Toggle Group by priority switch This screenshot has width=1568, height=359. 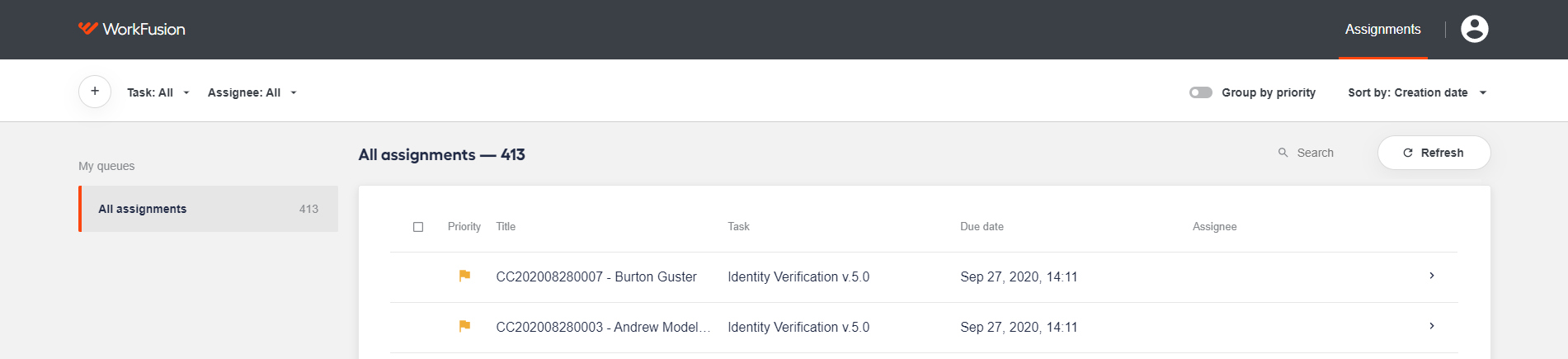click(x=1200, y=92)
